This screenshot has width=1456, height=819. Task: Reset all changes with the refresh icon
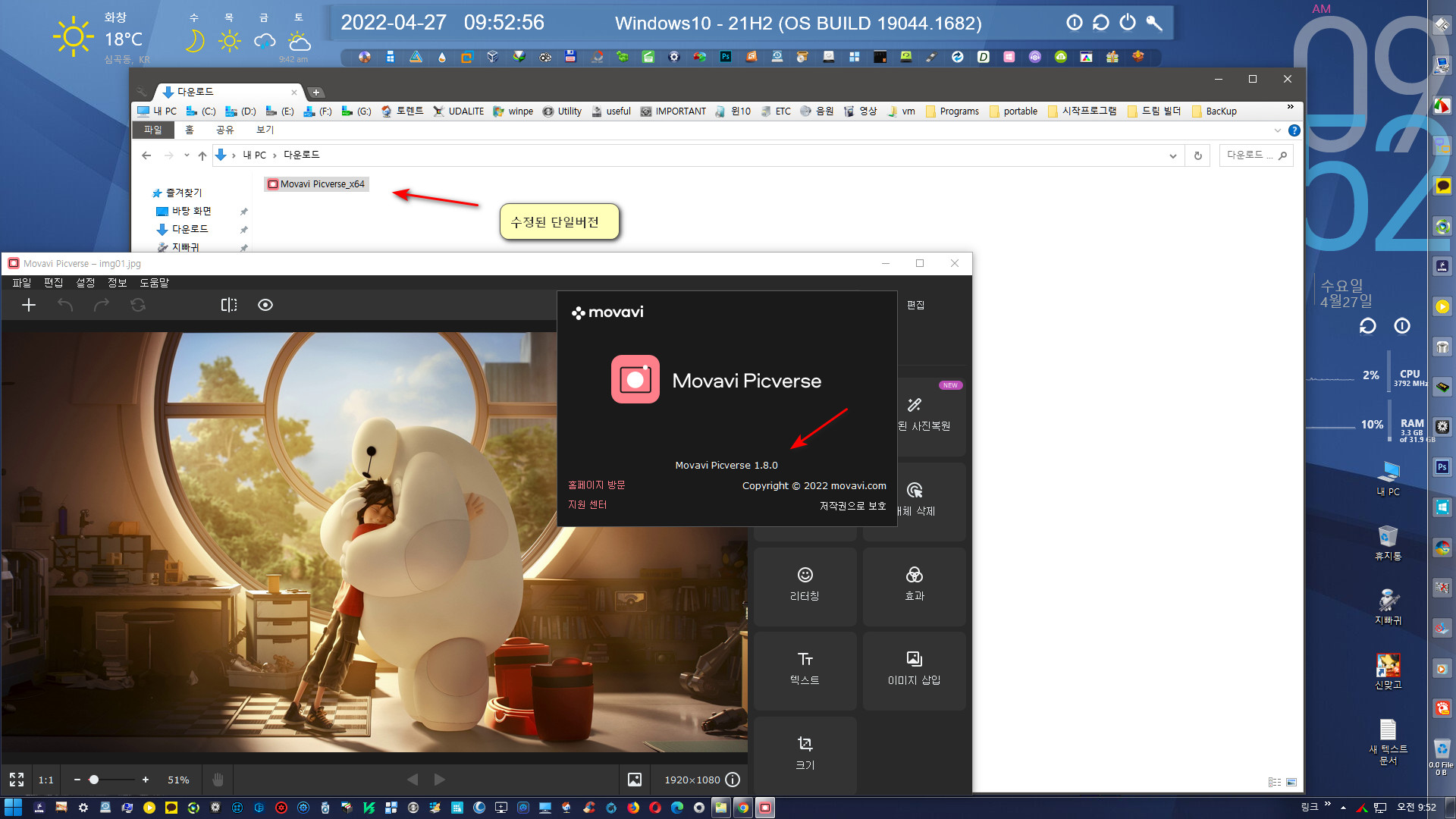(138, 305)
